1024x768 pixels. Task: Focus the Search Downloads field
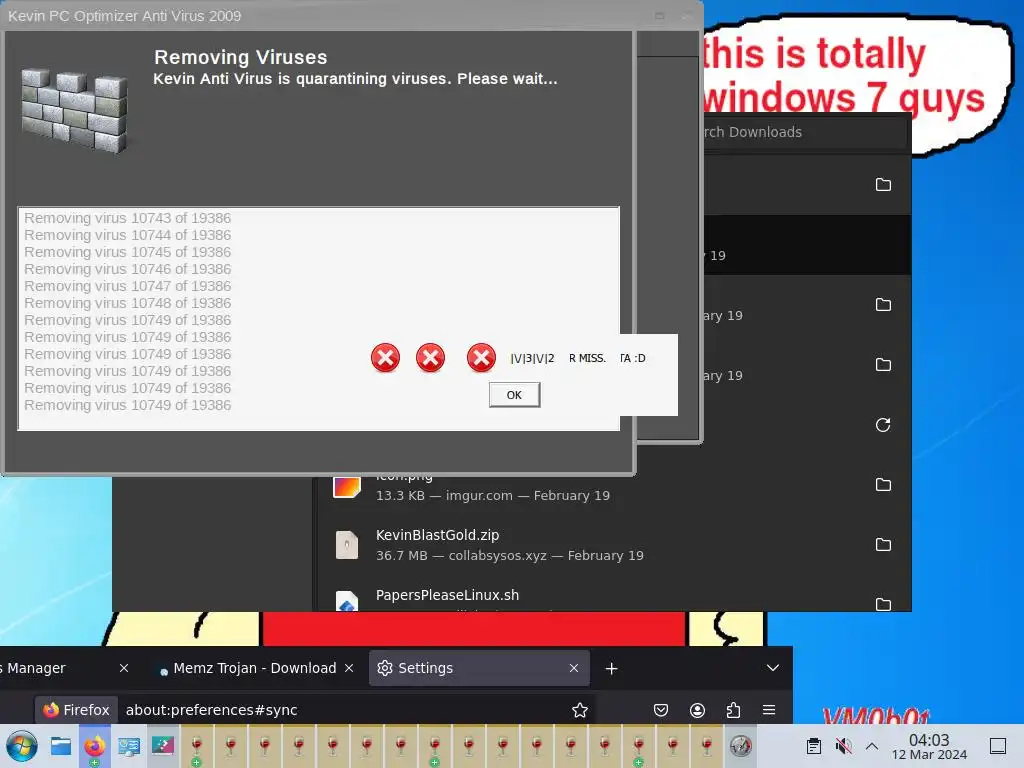tap(805, 132)
